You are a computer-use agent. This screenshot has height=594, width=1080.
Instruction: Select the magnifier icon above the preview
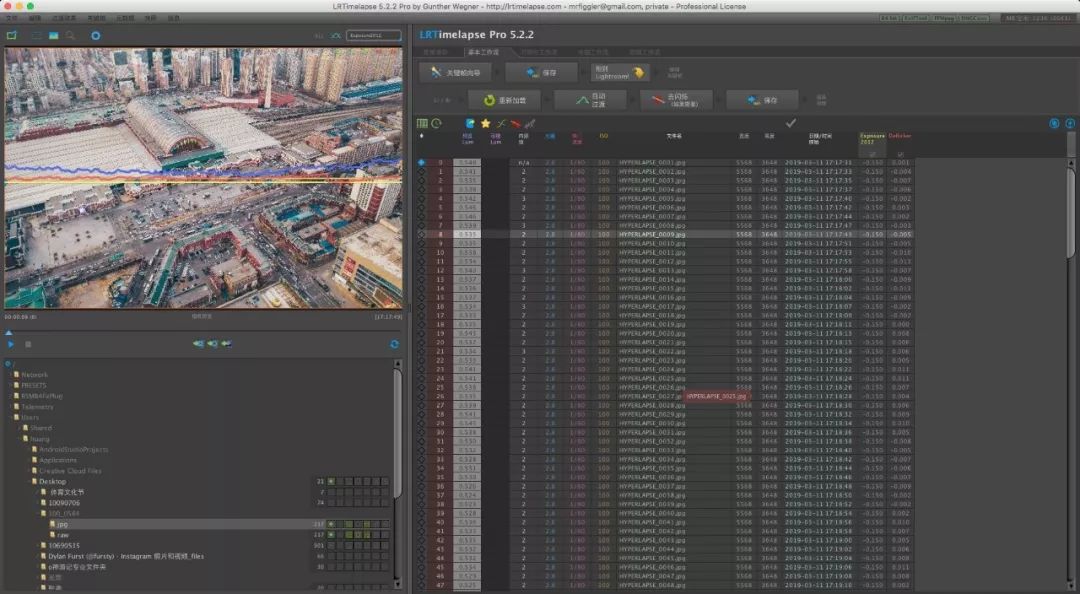click(70, 35)
